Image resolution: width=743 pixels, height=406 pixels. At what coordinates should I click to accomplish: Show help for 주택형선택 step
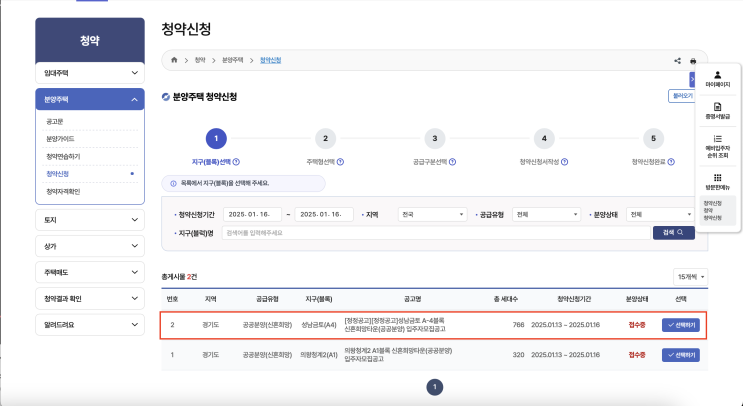click(x=340, y=162)
